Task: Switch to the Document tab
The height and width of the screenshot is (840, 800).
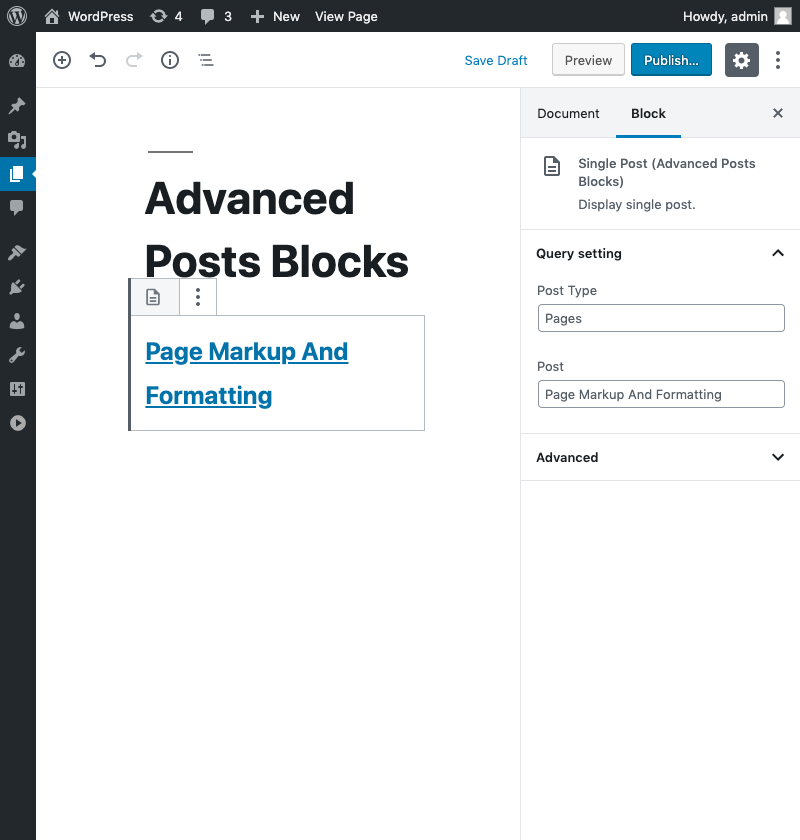Action: tap(568, 114)
